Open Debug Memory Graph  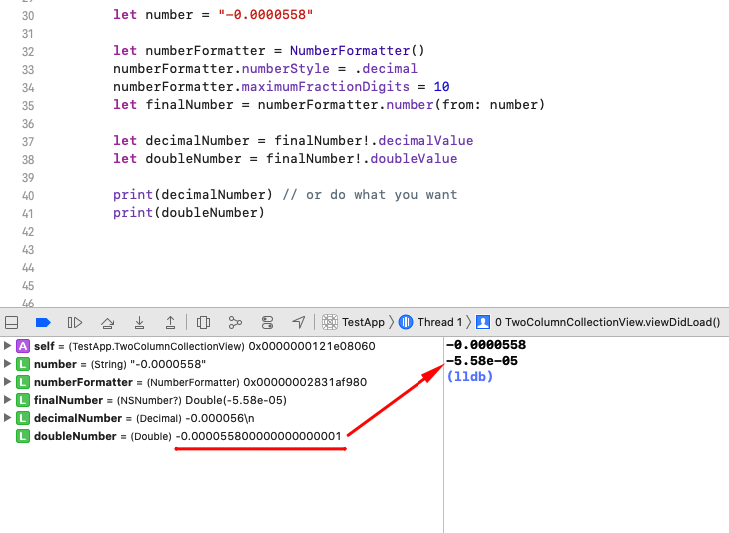[x=235, y=322]
